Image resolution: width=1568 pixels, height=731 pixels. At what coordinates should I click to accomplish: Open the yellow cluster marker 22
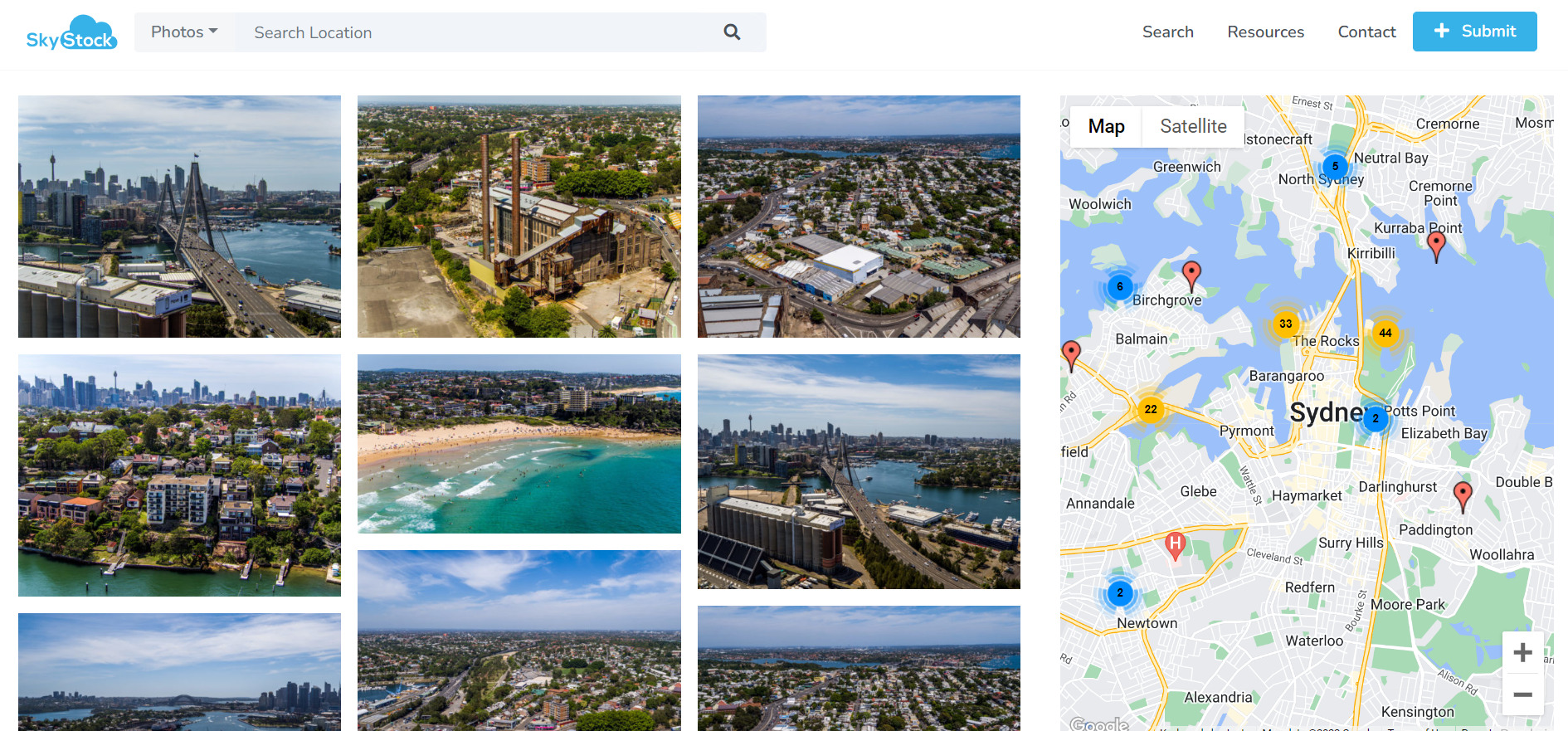1150,409
